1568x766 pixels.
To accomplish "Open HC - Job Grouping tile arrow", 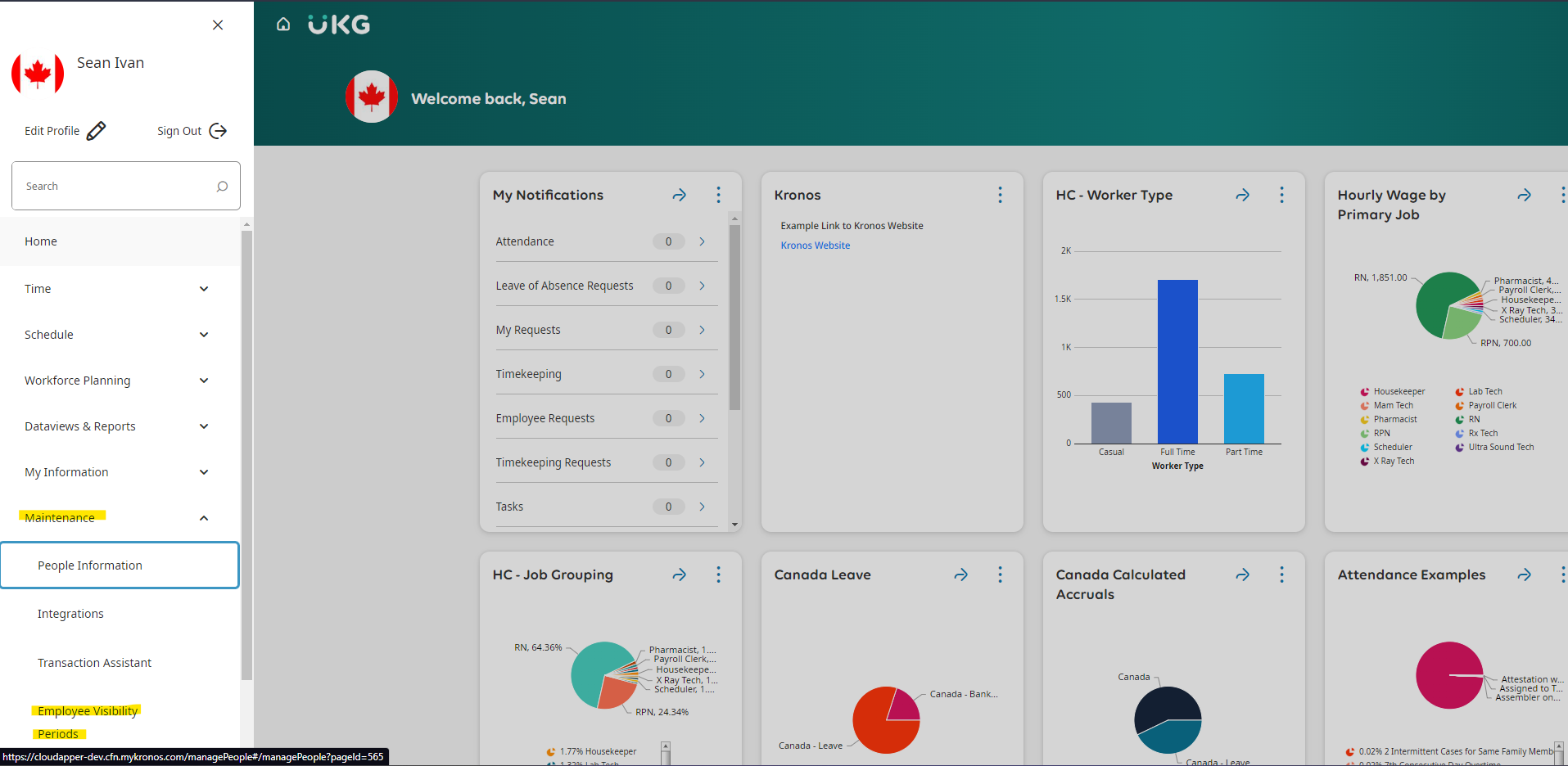I will (x=679, y=575).
